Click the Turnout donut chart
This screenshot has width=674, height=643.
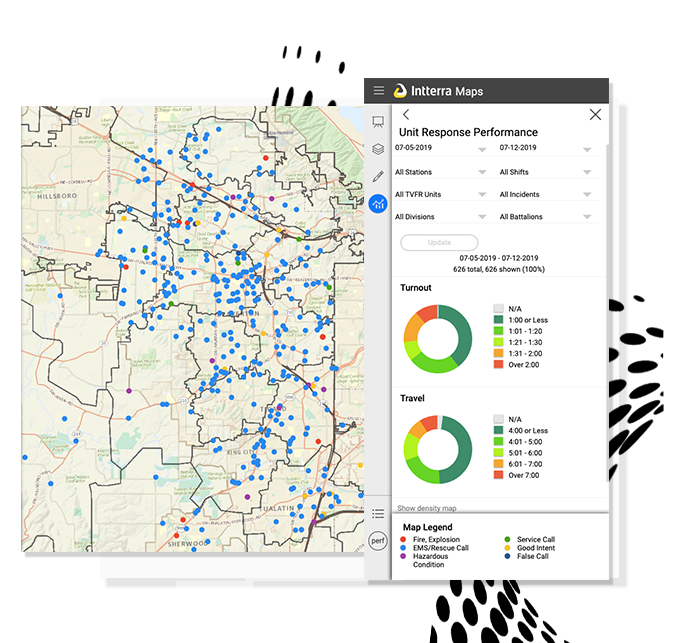point(438,339)
